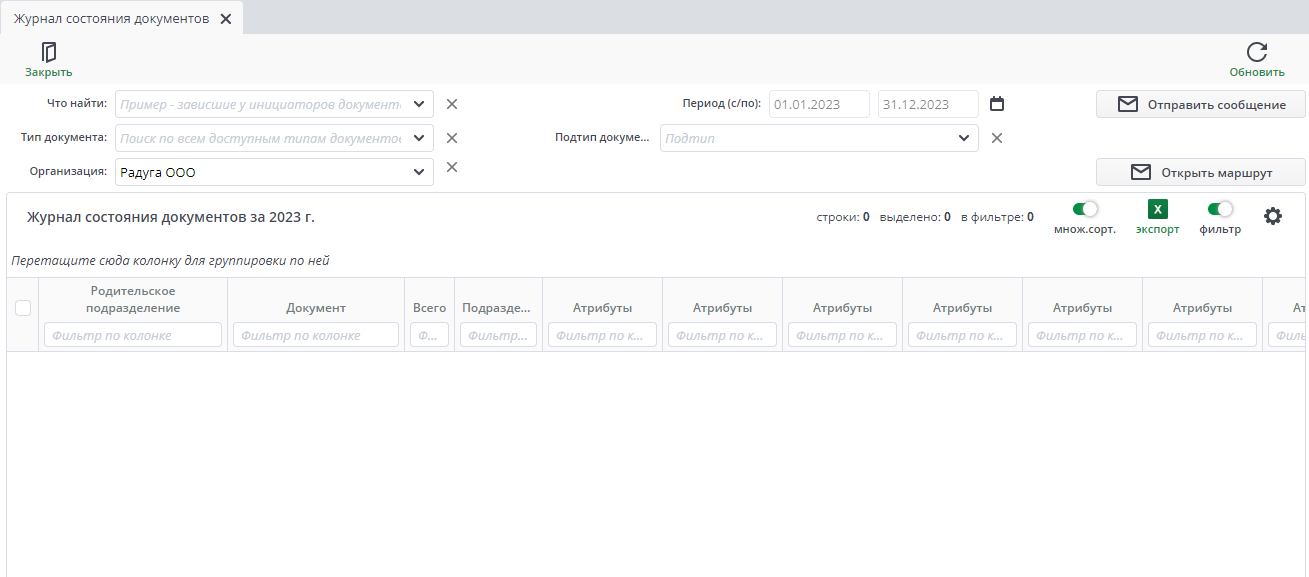Click the 'выделено: 0' counter
1309x577 pixels.
(x=915, y=216)
